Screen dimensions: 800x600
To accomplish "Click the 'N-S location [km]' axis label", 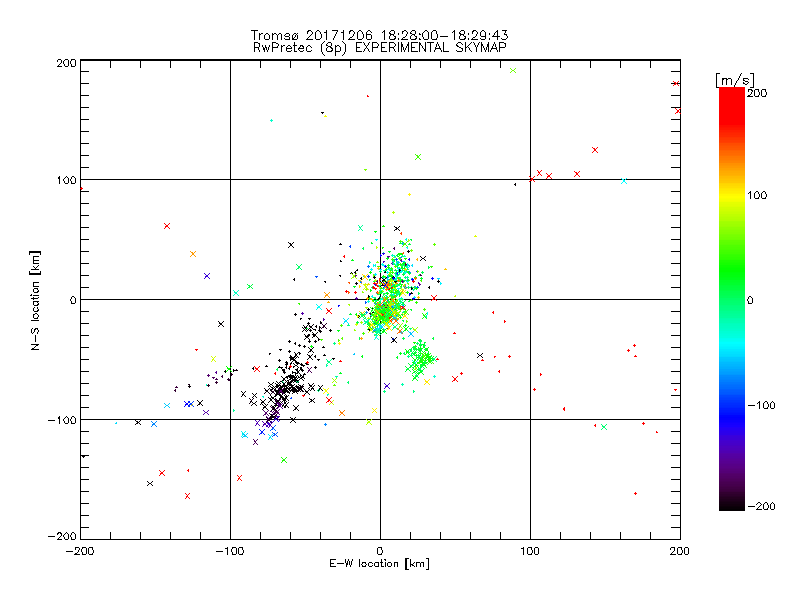I will (x=35, y=300).
